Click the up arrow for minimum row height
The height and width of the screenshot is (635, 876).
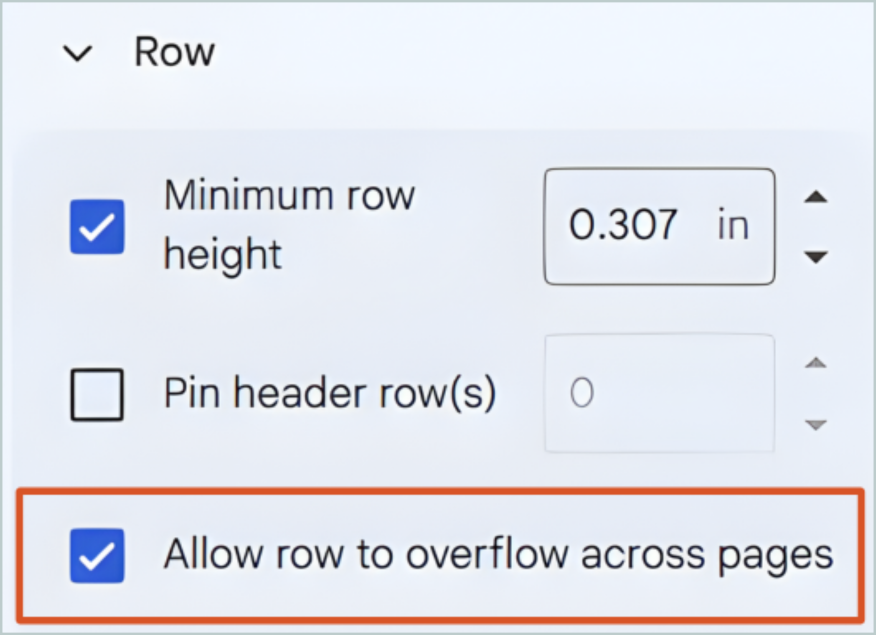click(816, 198)
